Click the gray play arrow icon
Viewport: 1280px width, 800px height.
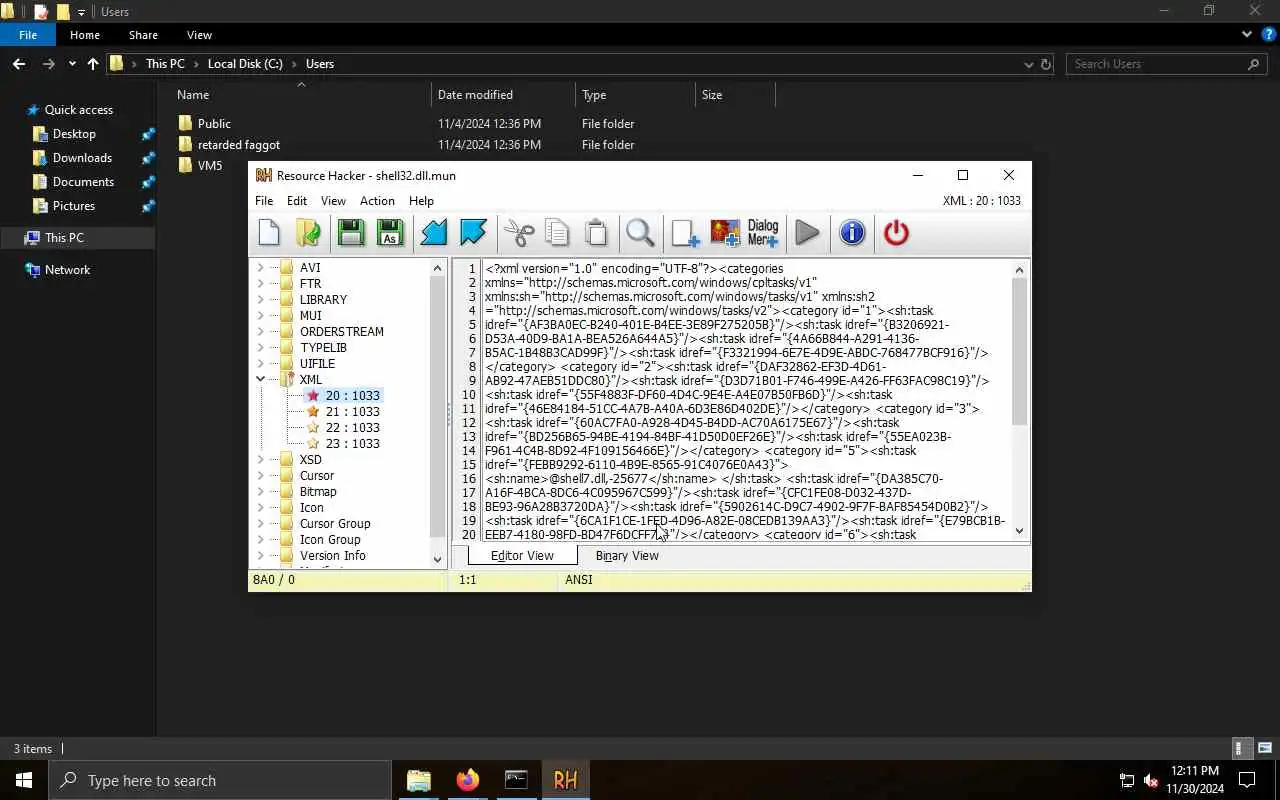coord(807,233)
